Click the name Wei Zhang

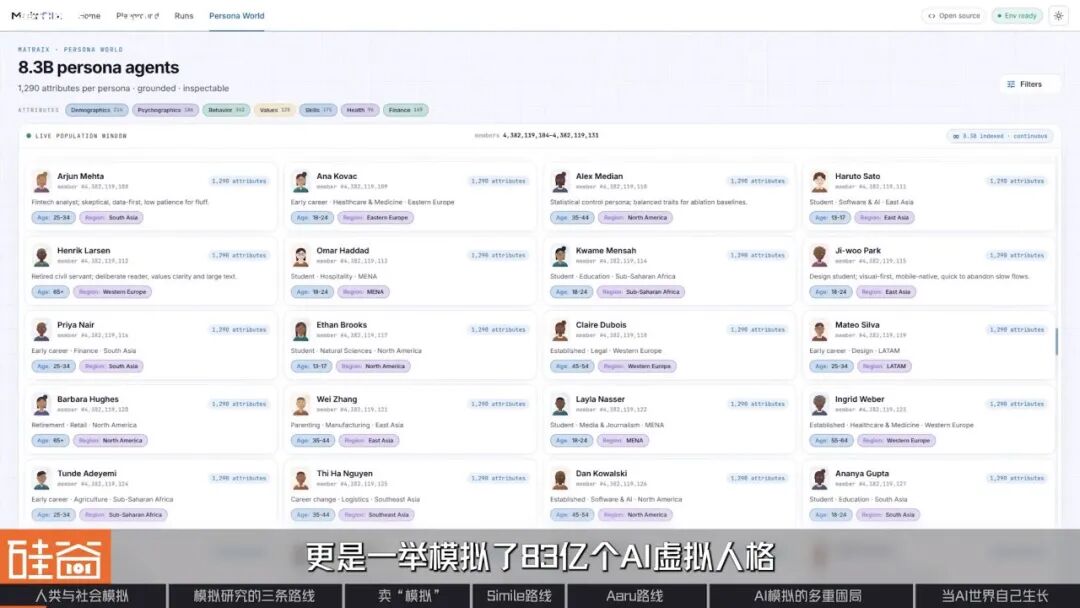click(337, 399)
